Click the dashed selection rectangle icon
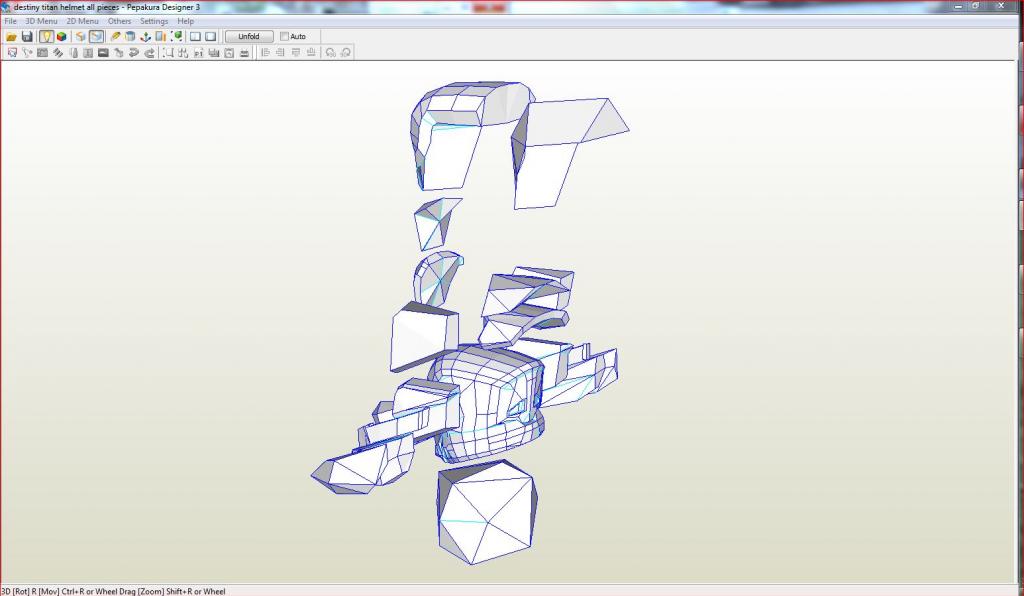The image size is (1024, 596). pyautogui.click(x=168, y=53)
